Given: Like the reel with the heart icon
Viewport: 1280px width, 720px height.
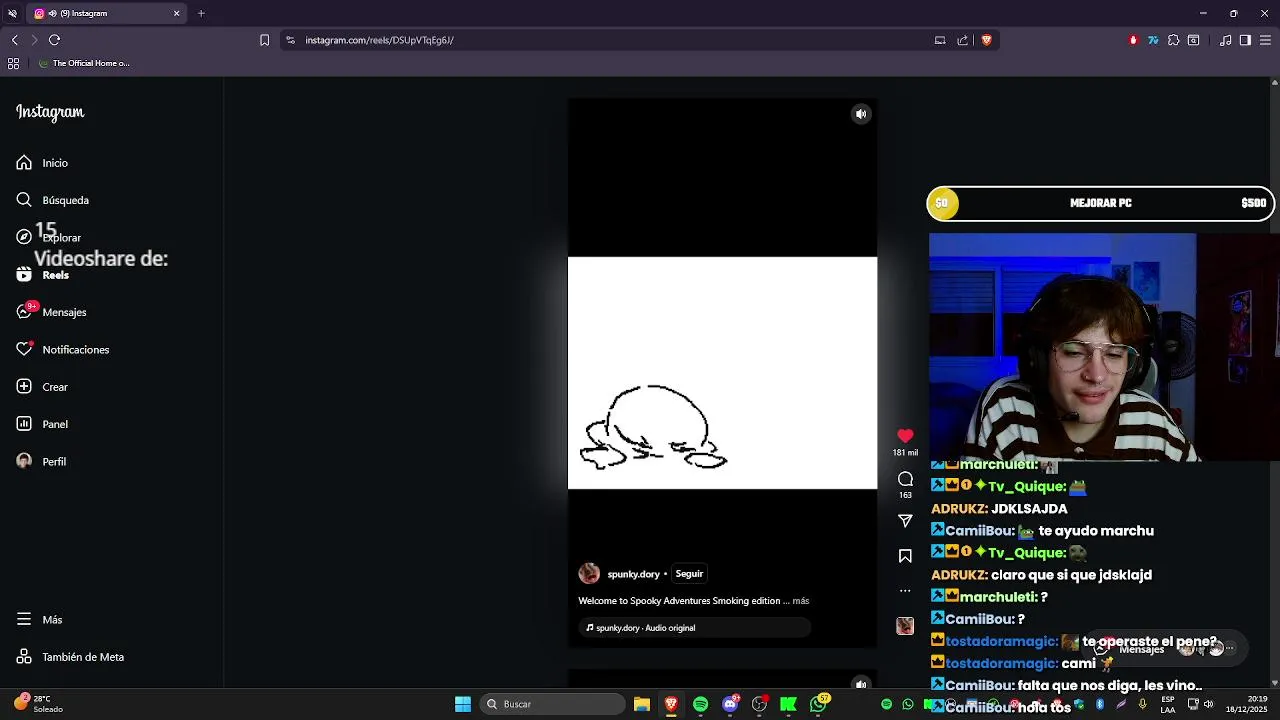Looking at the screenshot, I should click(x=905, y=436).
